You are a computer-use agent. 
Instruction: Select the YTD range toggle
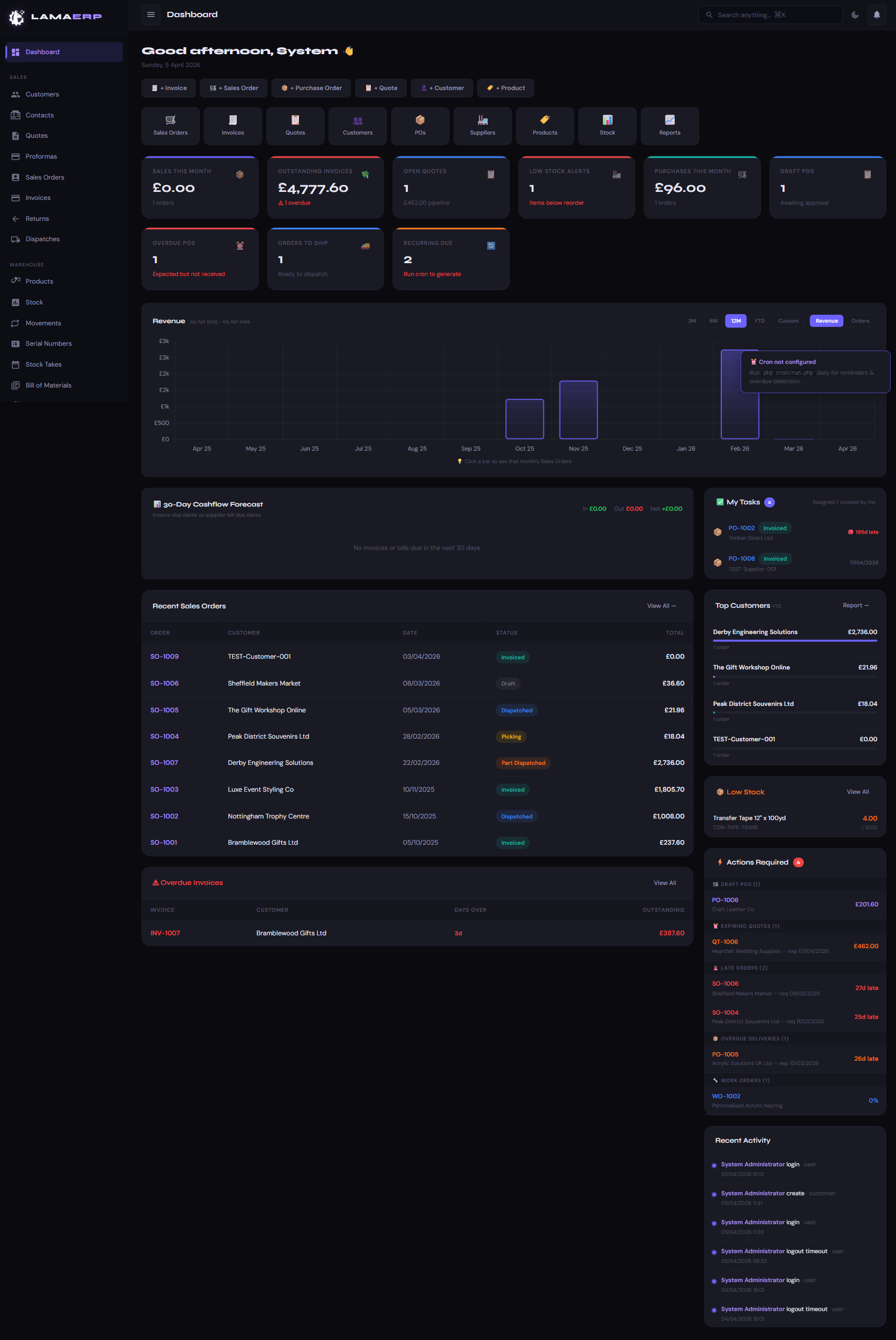759,321
